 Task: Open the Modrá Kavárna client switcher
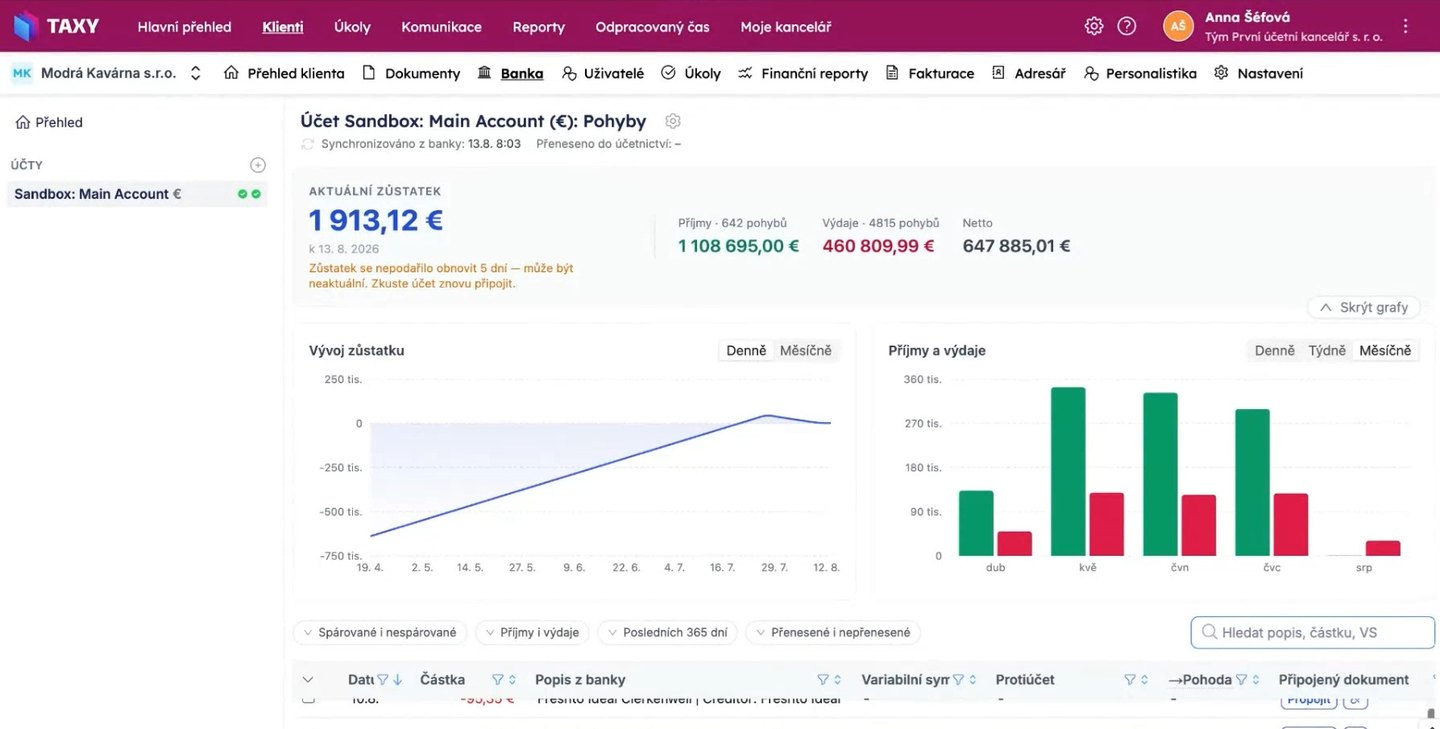point(196,73)
